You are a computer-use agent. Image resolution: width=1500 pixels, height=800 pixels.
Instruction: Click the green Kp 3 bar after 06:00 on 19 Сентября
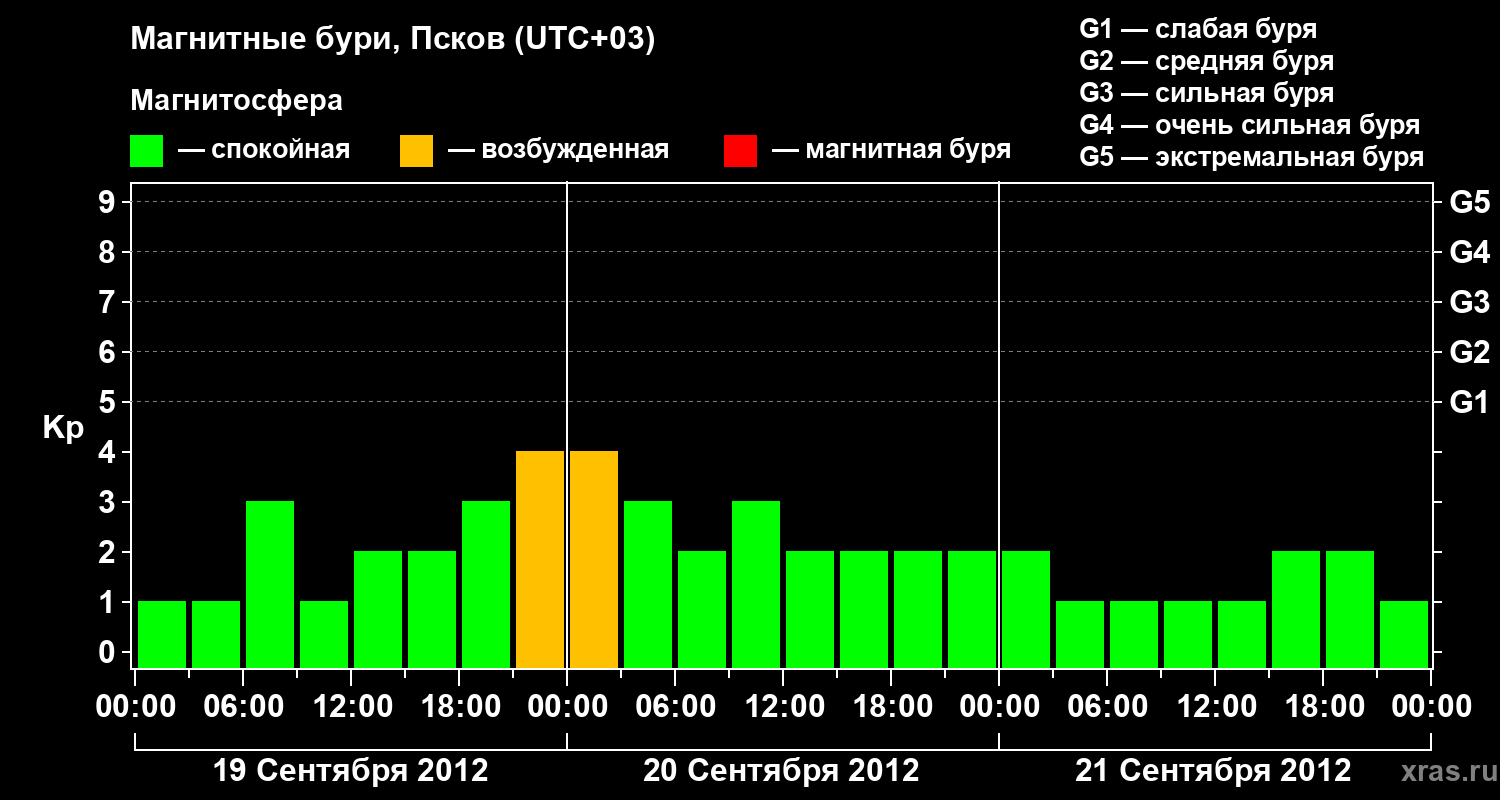(270, 584)
